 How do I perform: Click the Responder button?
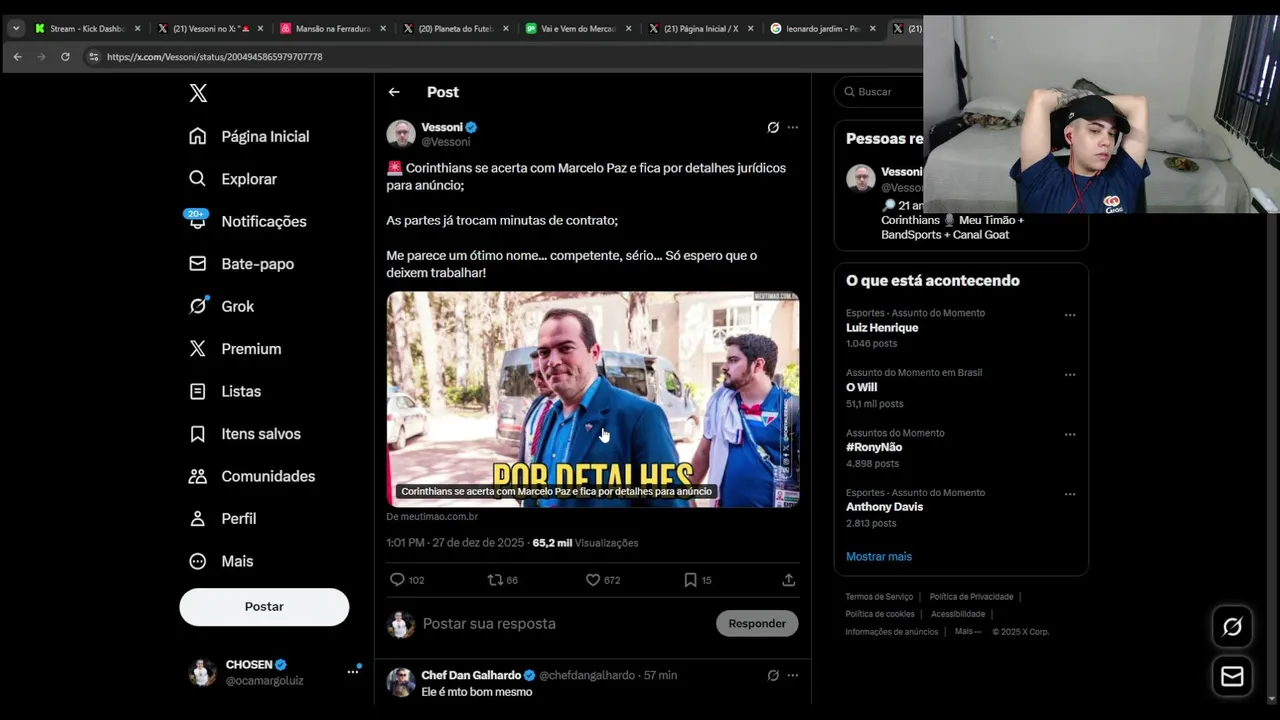[757, 623]
